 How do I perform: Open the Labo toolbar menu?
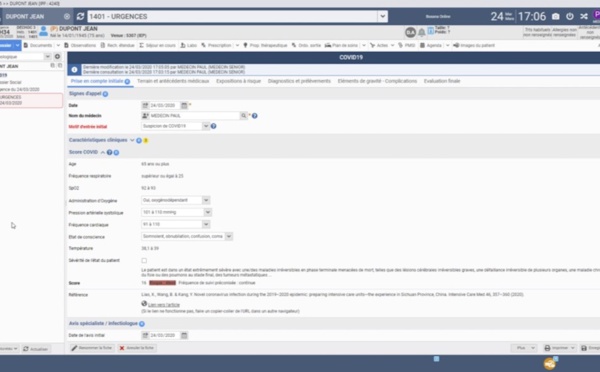point(189,45)
